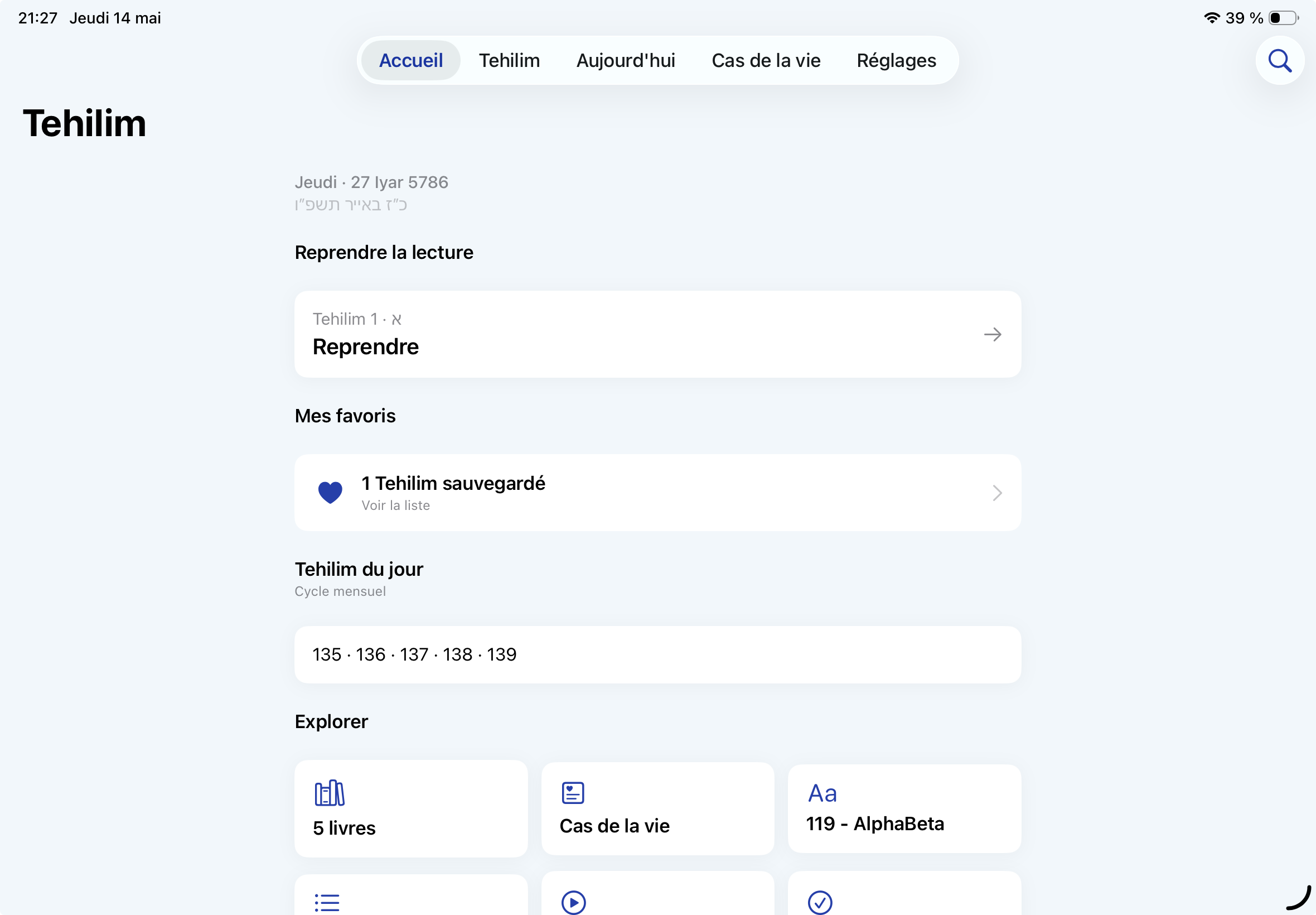Click the Wi-Fi status icon
Image resolution: width=1316 pixels, height=915 pixels.
point(1211,18)
